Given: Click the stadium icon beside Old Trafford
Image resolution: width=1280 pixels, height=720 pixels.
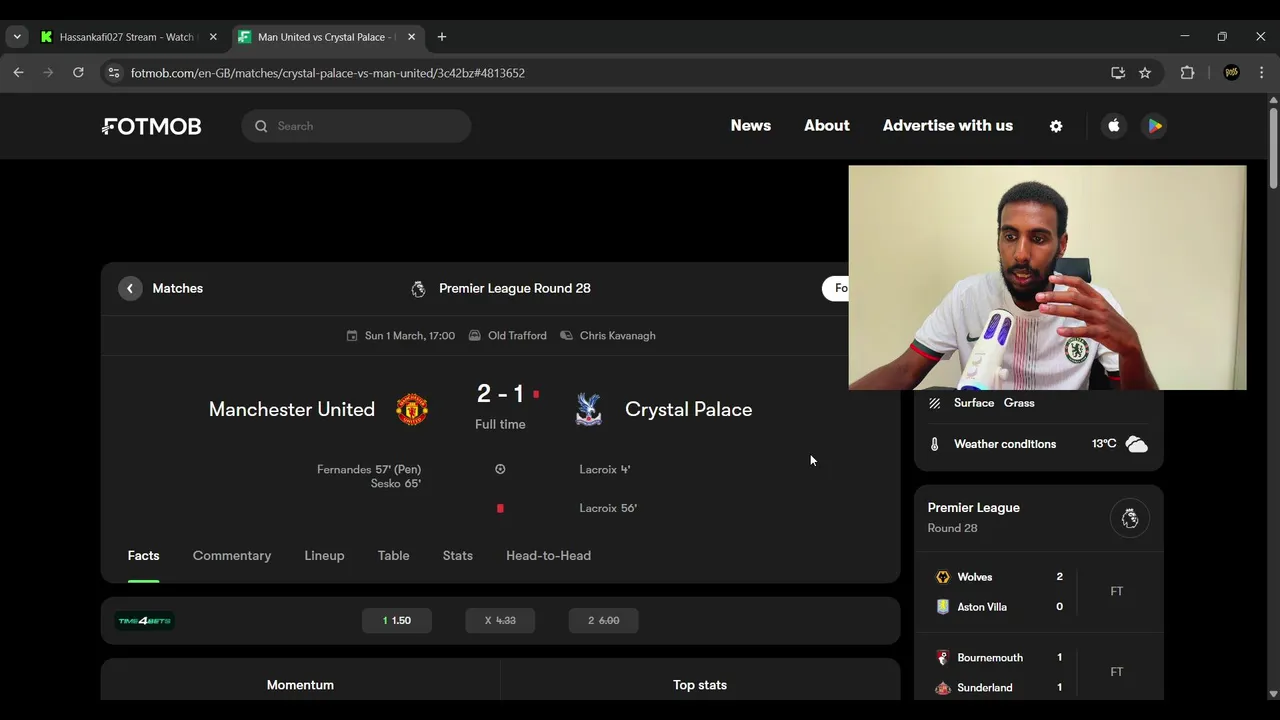Looking at the screenshot, I should (x=475, y=336).
